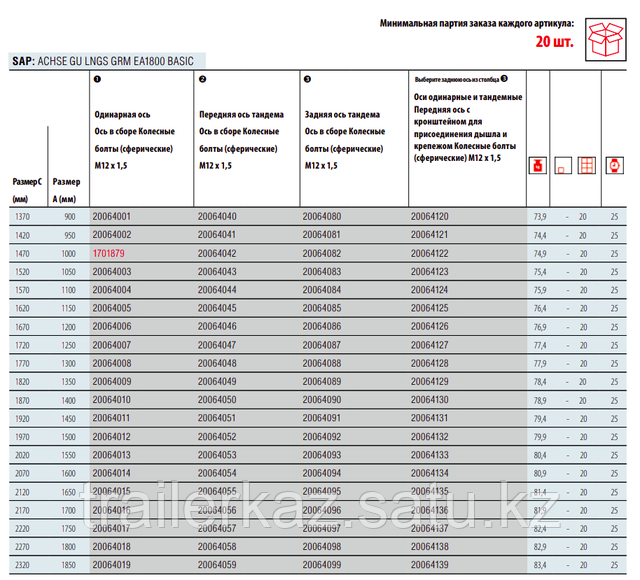
Task: Select article number 20064059
Action: click(217, 565)
